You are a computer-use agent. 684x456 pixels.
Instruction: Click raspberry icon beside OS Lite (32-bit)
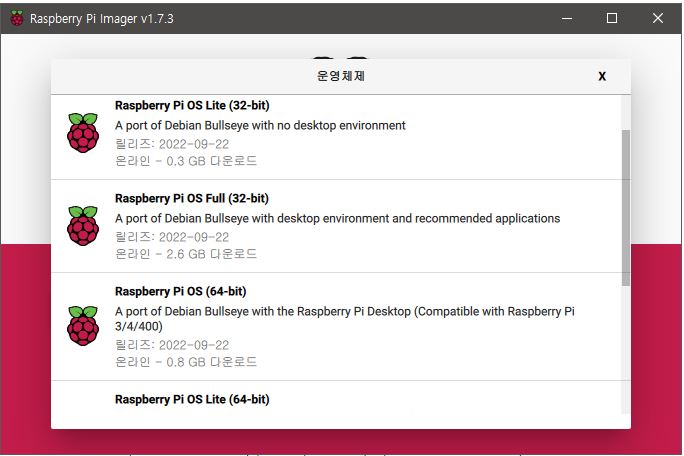pyautogui.click(x=83, y=133)
